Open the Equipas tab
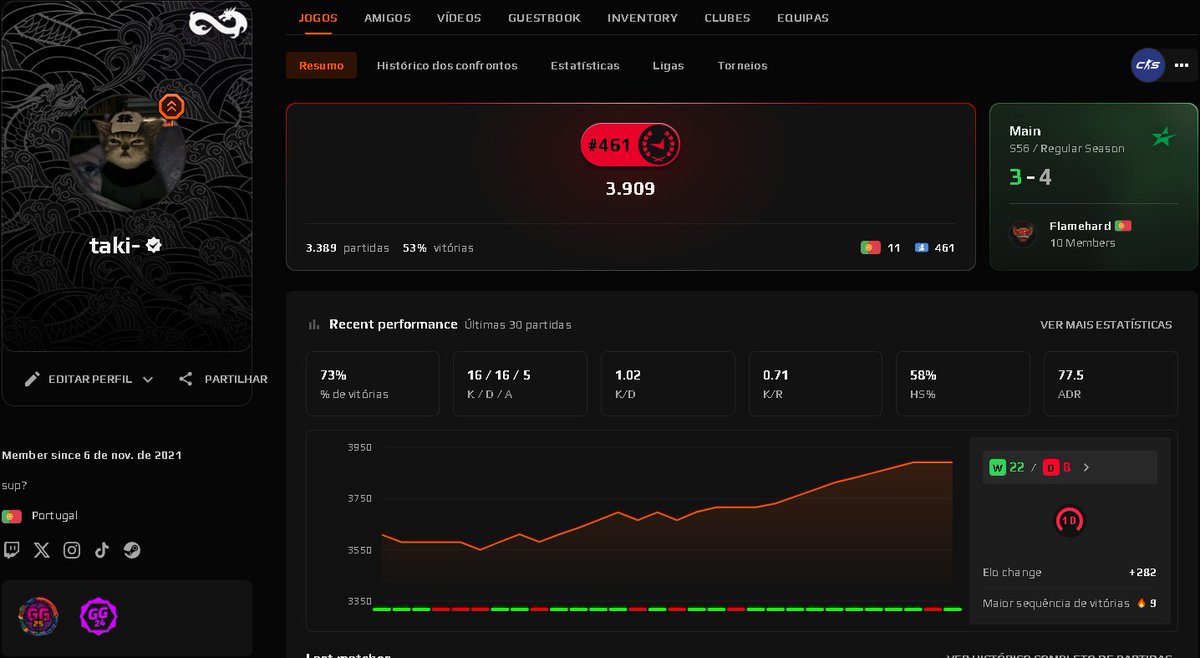This screenshot has height=658, width=1200. click(802, 18)
